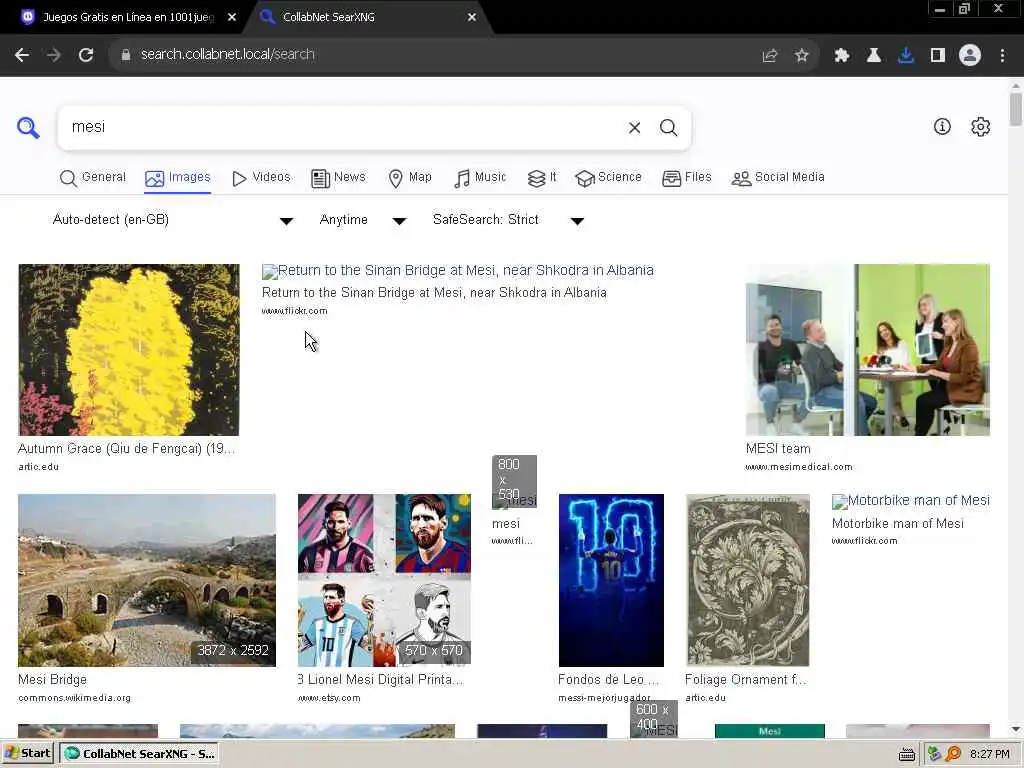1024x768 pixels.
Task: Select the General search category
Action: coord(93,178)
